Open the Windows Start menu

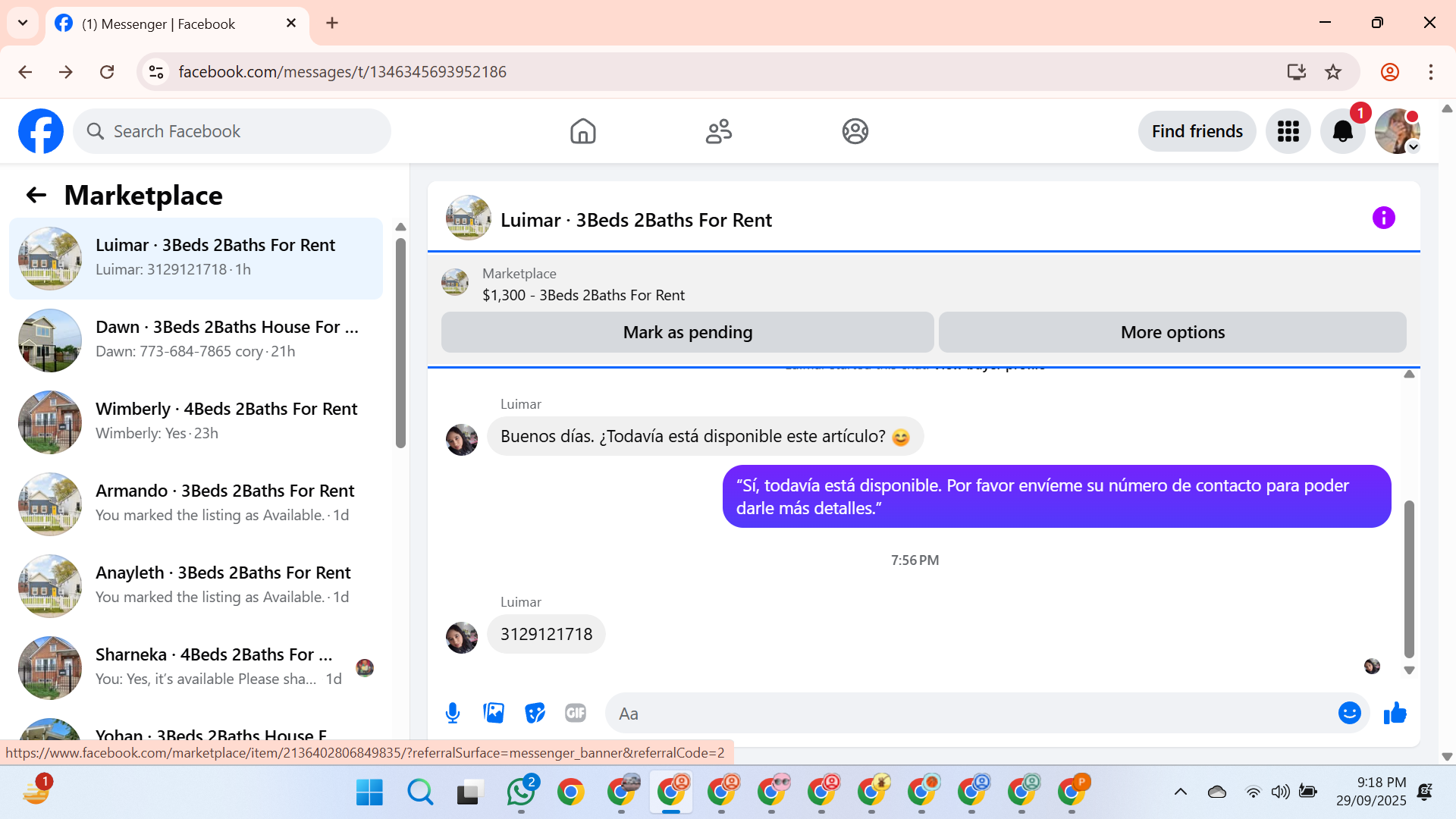369,792
